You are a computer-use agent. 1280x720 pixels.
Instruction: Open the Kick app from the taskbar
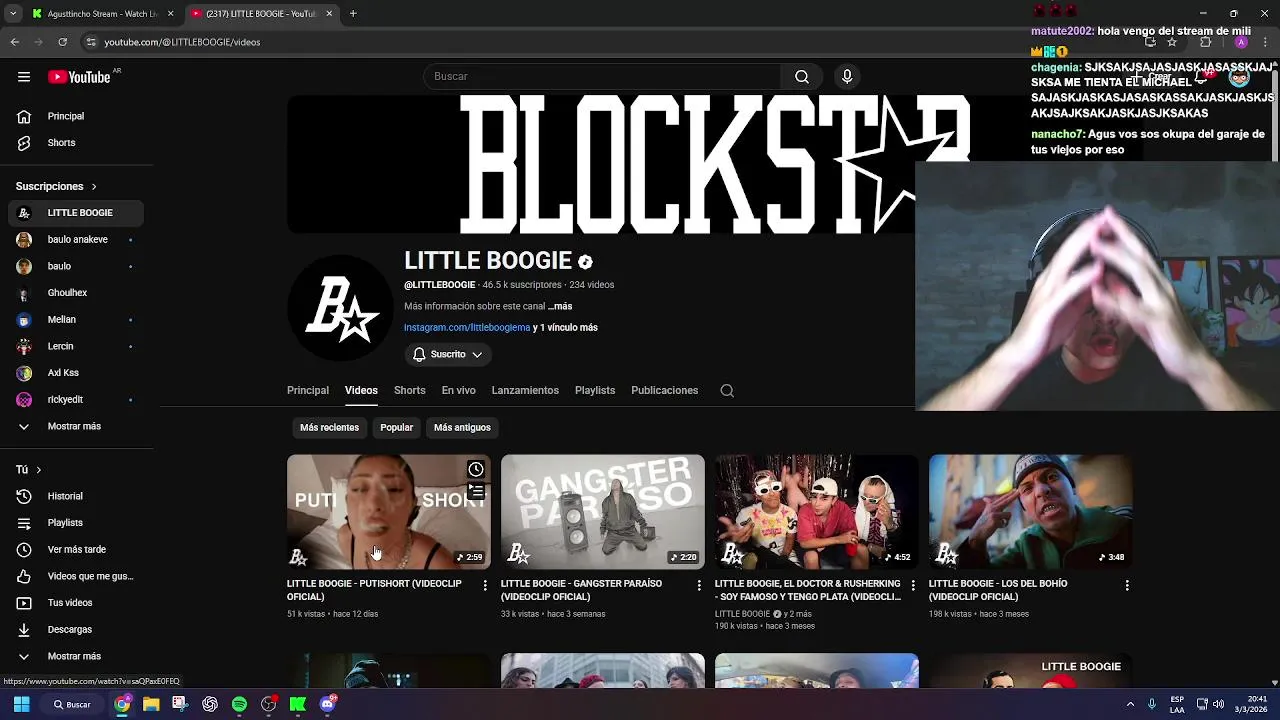(298, 704)
